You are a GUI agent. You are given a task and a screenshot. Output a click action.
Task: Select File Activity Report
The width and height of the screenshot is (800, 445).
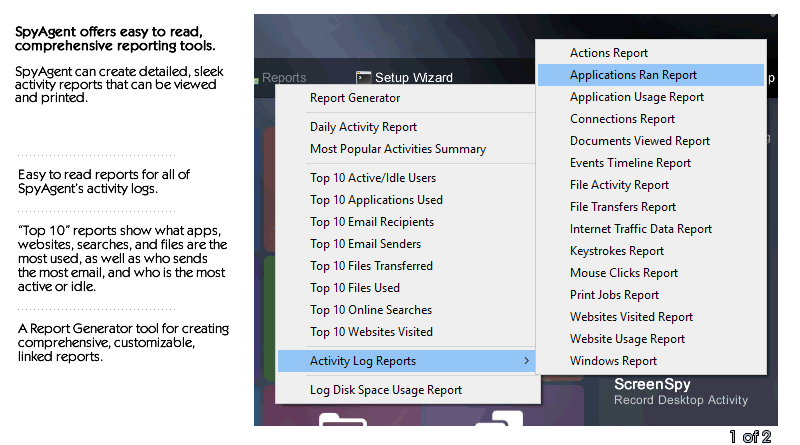point(651,184)
